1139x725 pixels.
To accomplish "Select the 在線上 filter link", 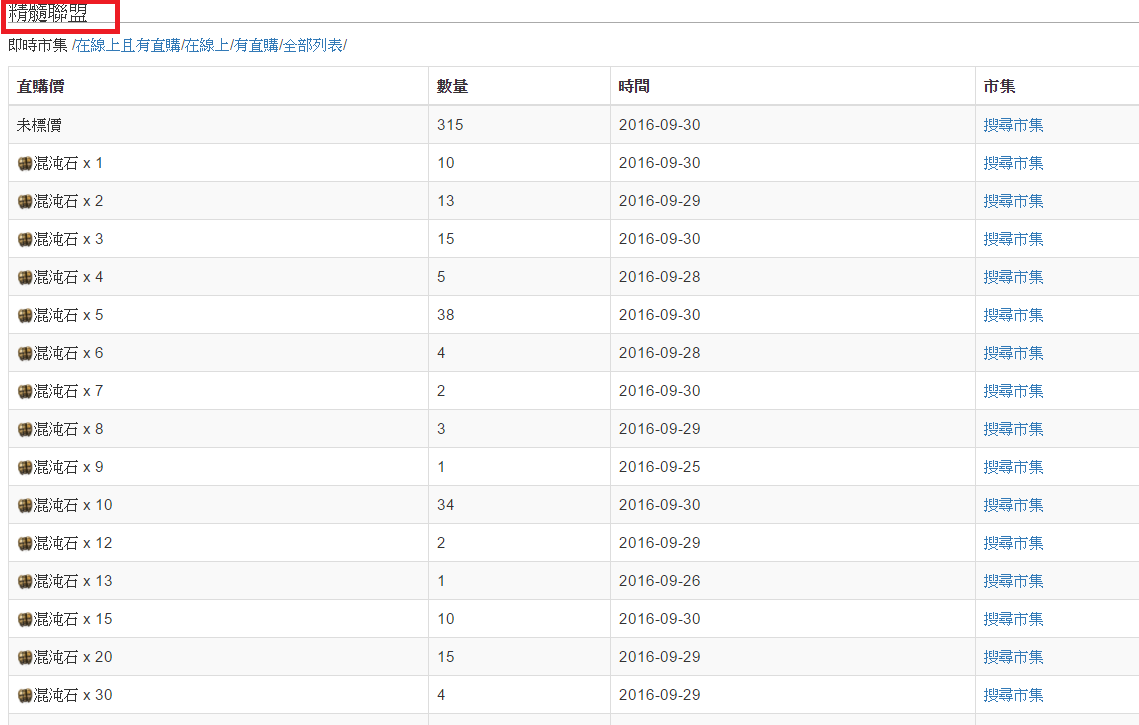I will point(207,45).
